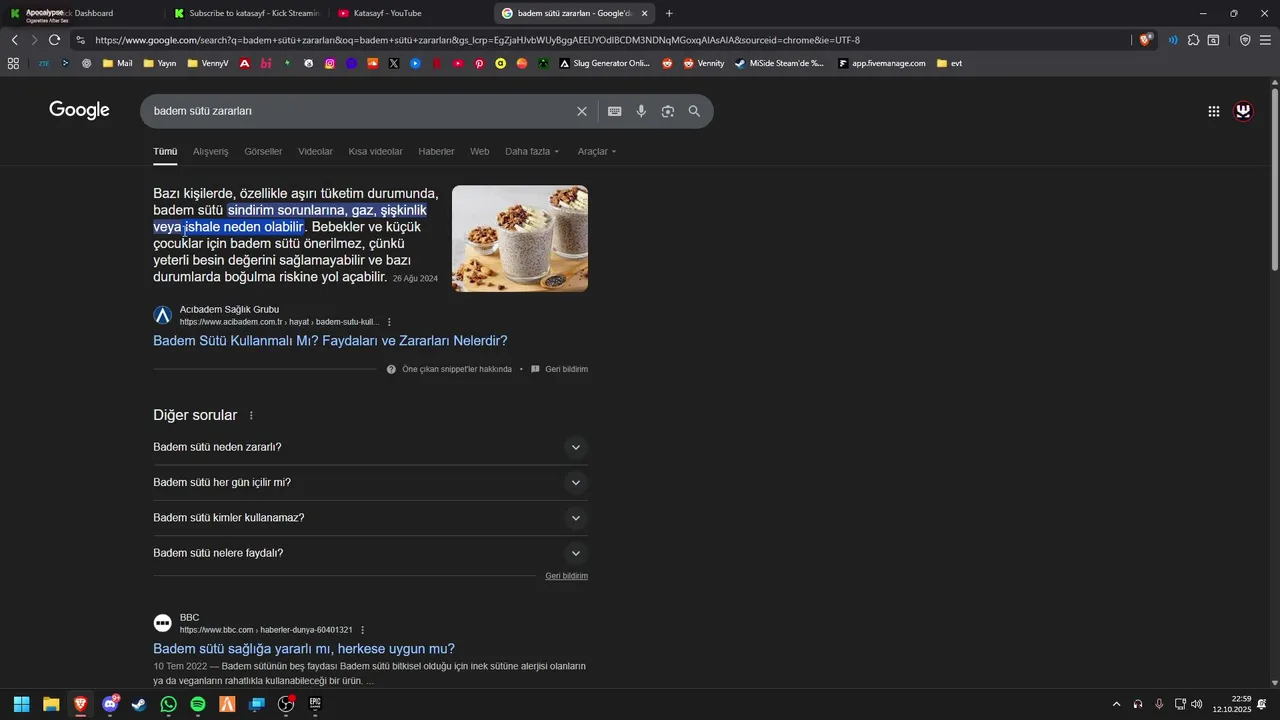Viewport: 1280px width, 720px height.
Task: Switch to the Alışveriş search tab
Action: (x=211, y=152)
